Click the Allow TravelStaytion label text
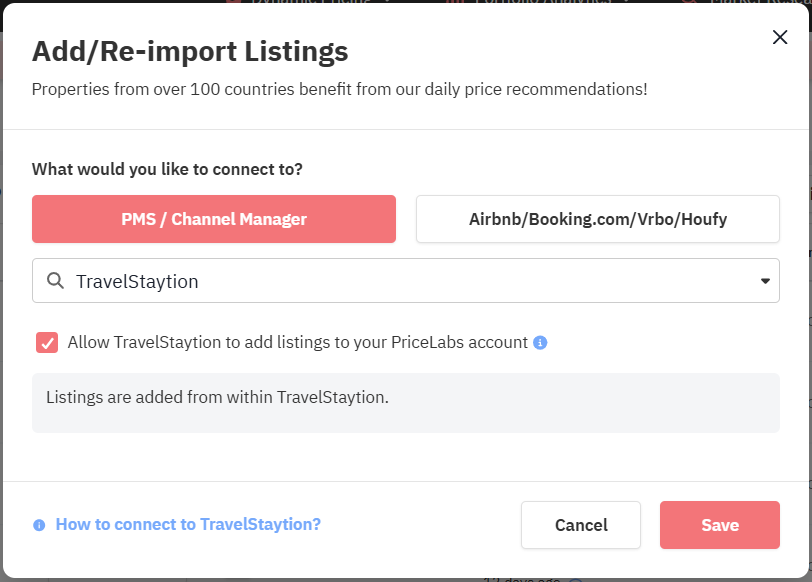Screen dimensions: 812x582 [x=297, y=342]
